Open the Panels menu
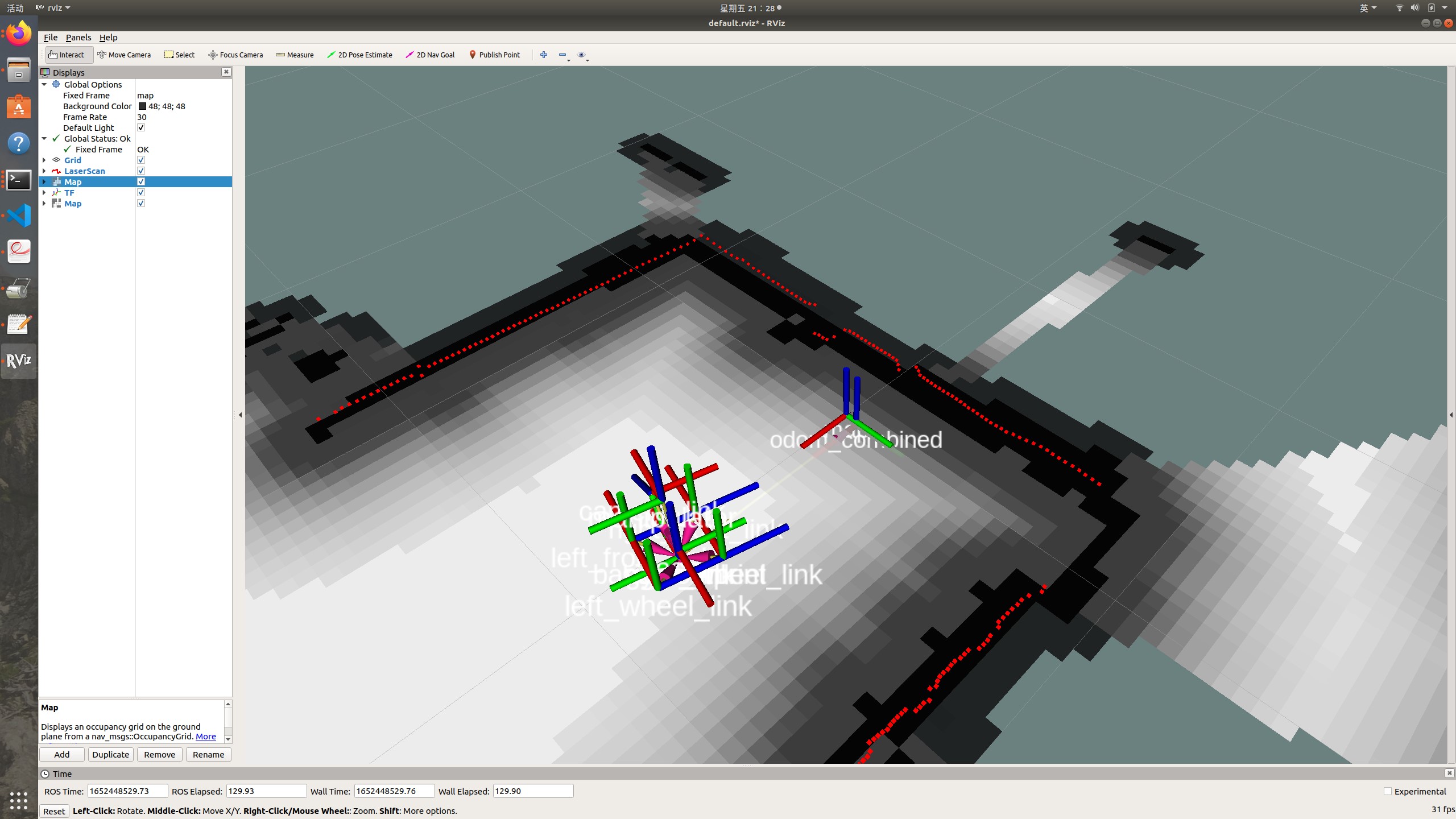1456x819 pixels. pos(78,37)
